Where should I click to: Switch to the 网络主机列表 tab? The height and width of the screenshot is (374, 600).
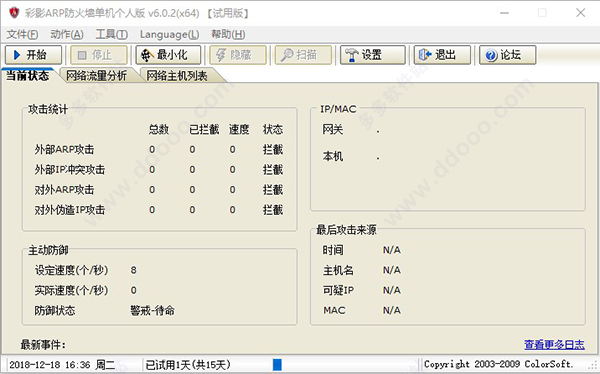pos(177,76)
